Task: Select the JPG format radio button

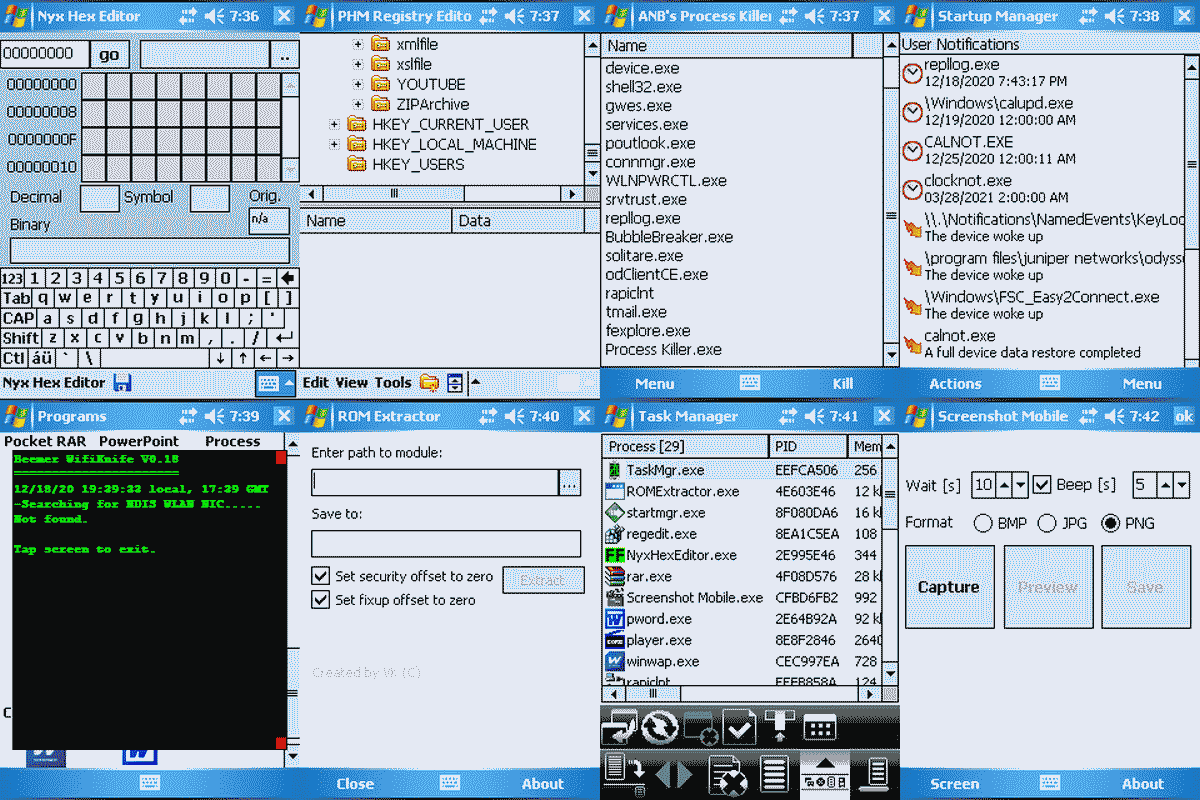Action: pos(1047,523)
